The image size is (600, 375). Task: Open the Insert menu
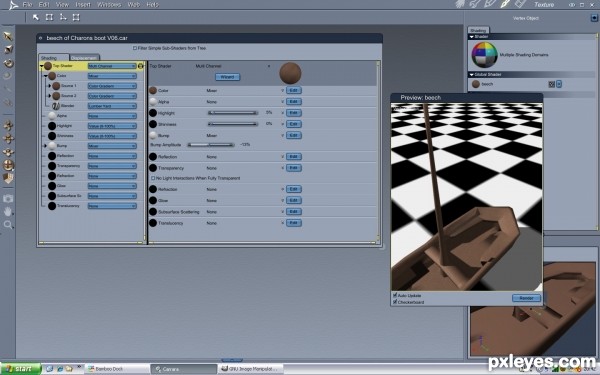coord(83,5)
